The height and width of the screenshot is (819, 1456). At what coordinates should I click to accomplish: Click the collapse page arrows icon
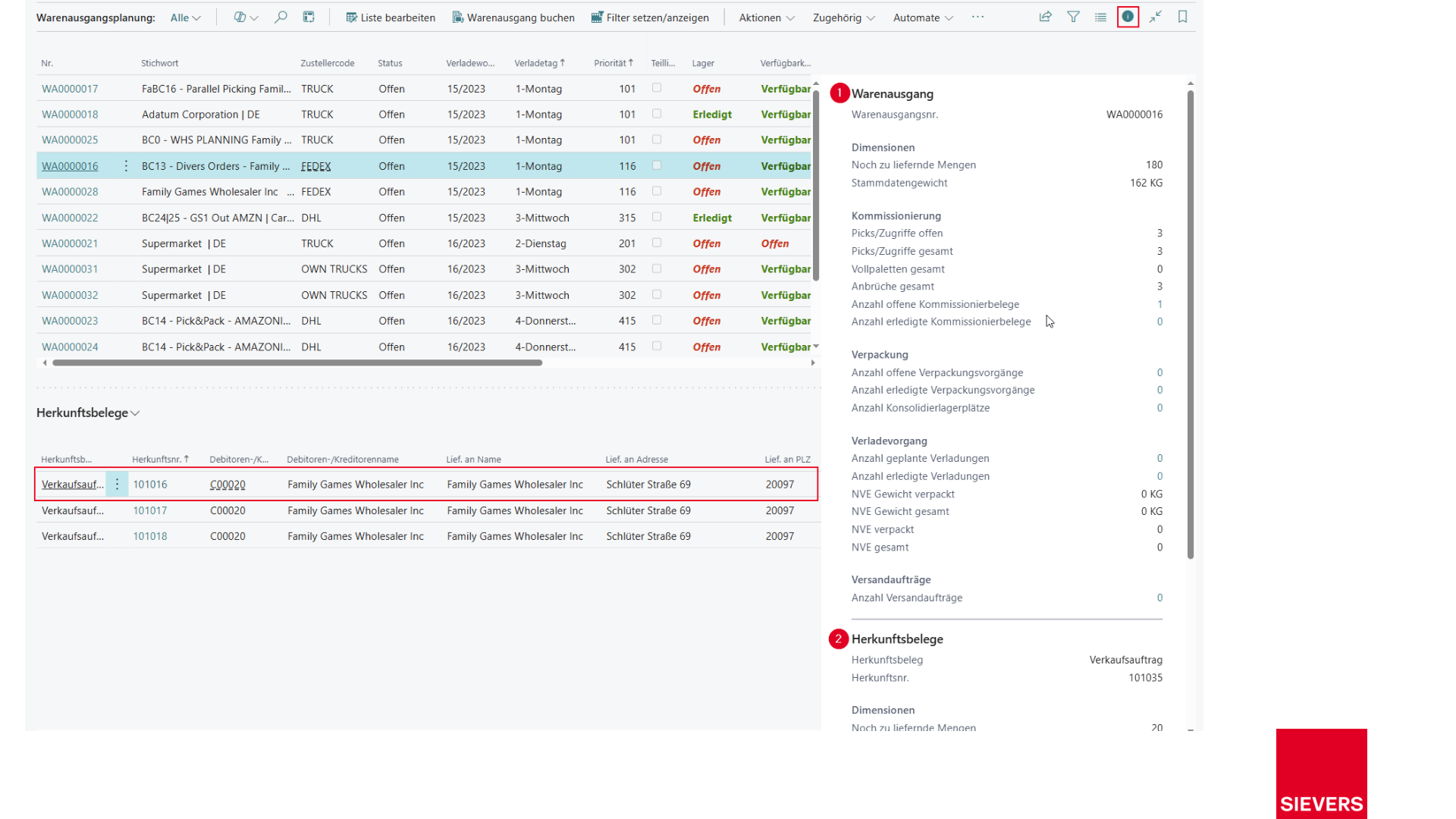click(x=1155, y=17)
